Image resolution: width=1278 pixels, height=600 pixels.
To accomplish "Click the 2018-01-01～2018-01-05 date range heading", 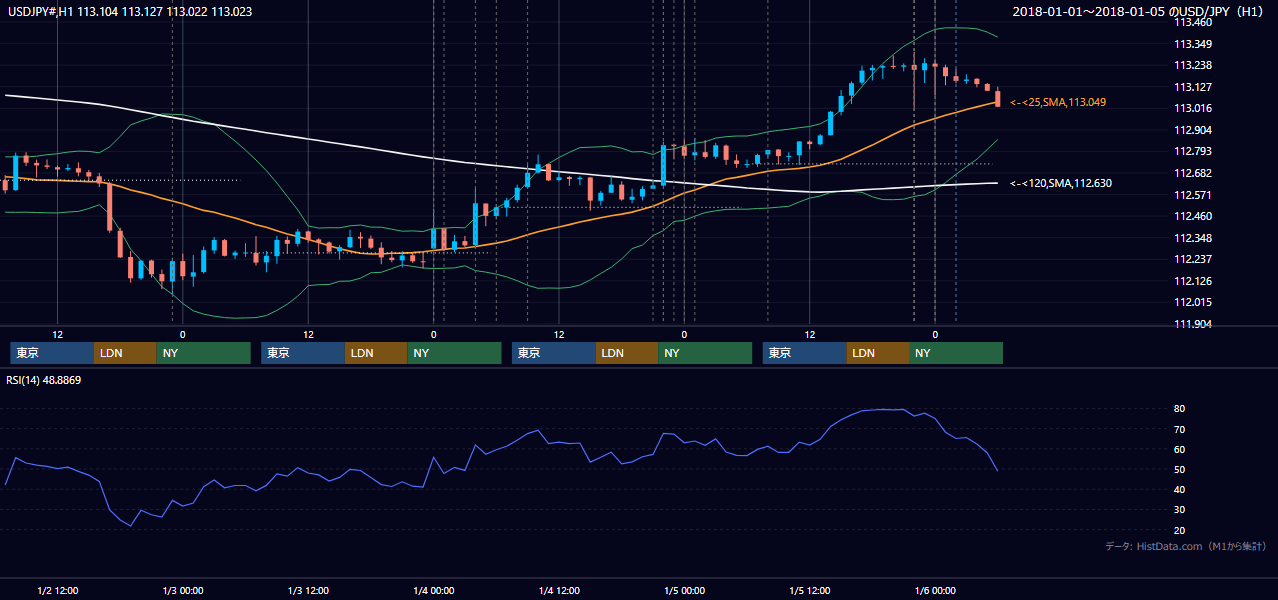I will 1140,12.
